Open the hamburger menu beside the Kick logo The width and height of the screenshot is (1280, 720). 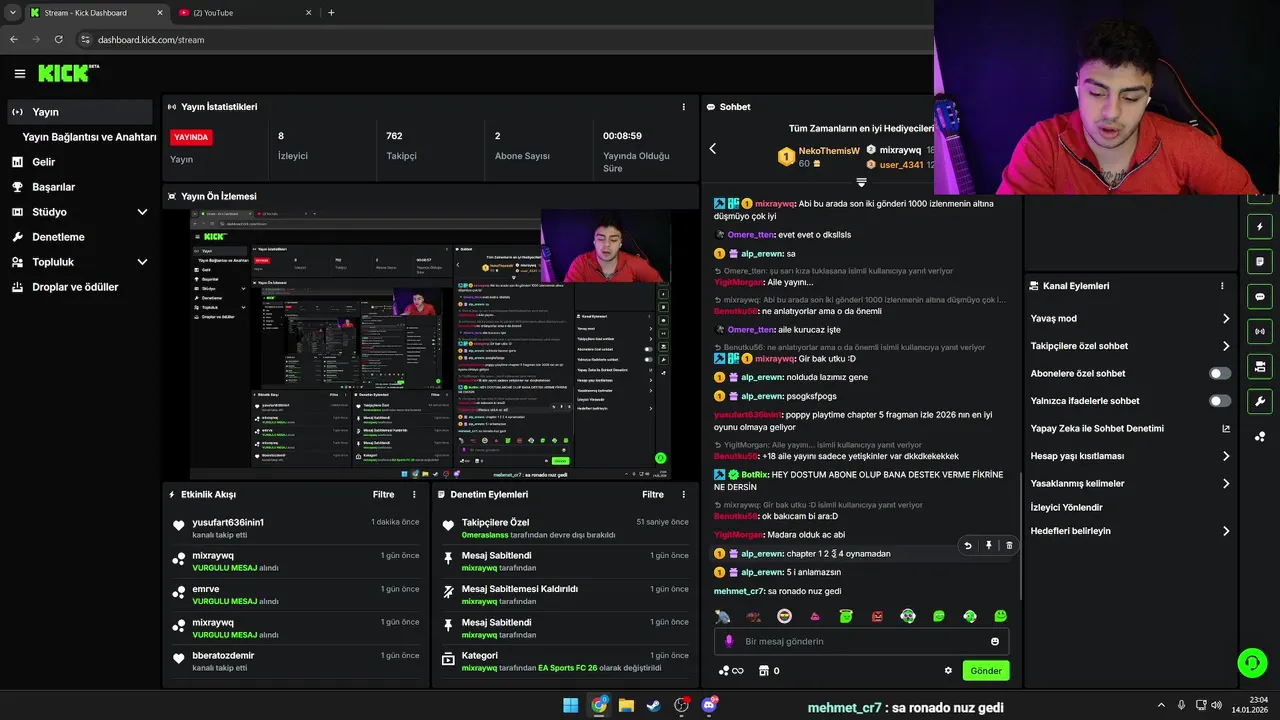click(x=19, y=73)
